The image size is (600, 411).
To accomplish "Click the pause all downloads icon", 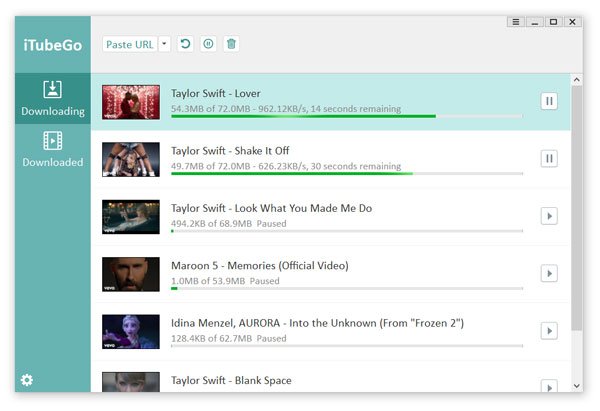I will click(x=209, y=44).
